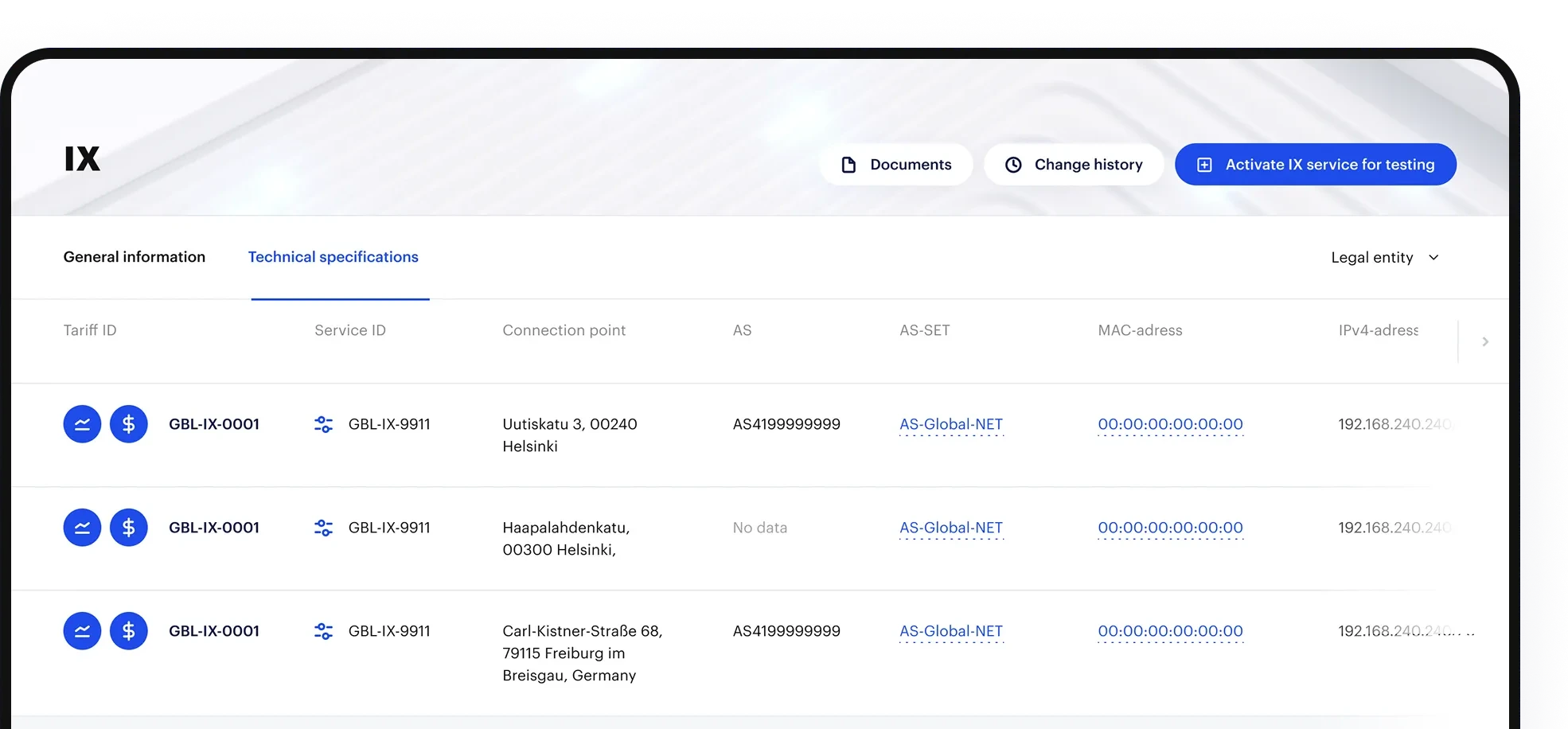
Task: Switch to the General information tab
Action: (x=135, y=257)
